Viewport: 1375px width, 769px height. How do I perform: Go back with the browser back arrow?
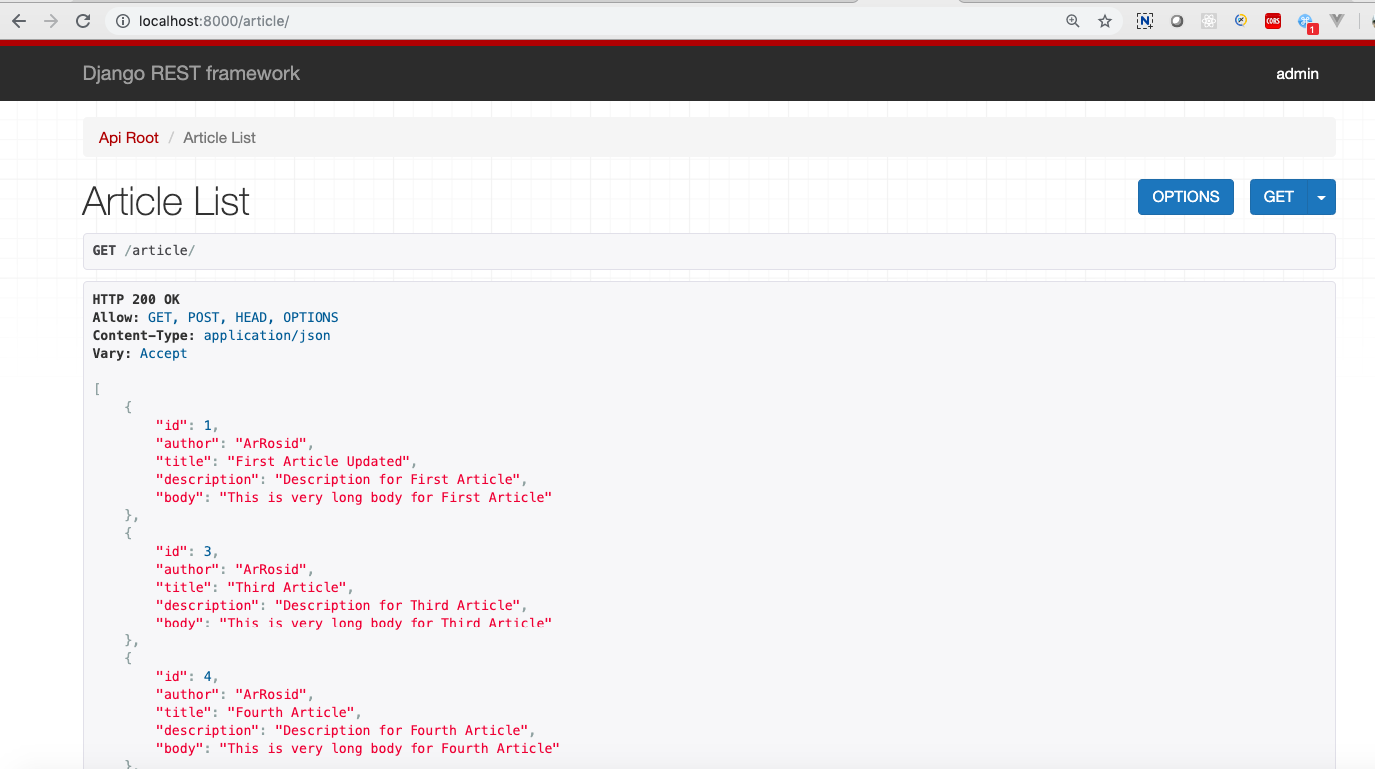point(19,20)
